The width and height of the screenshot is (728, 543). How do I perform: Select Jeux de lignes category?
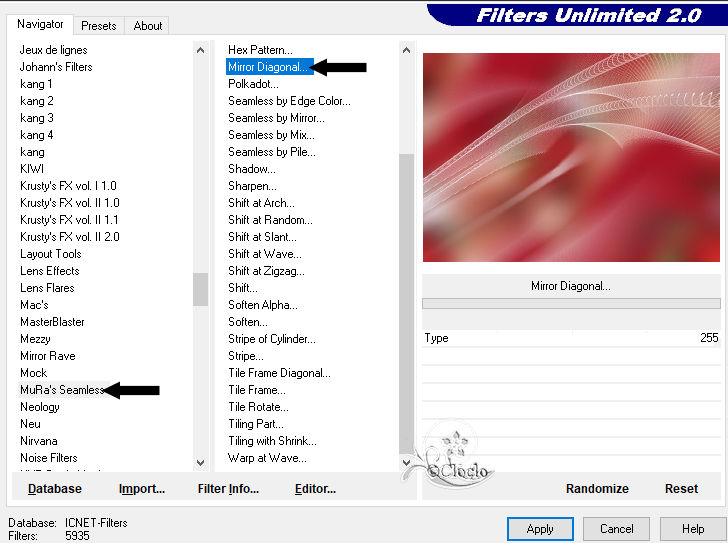tap(53, 50)
